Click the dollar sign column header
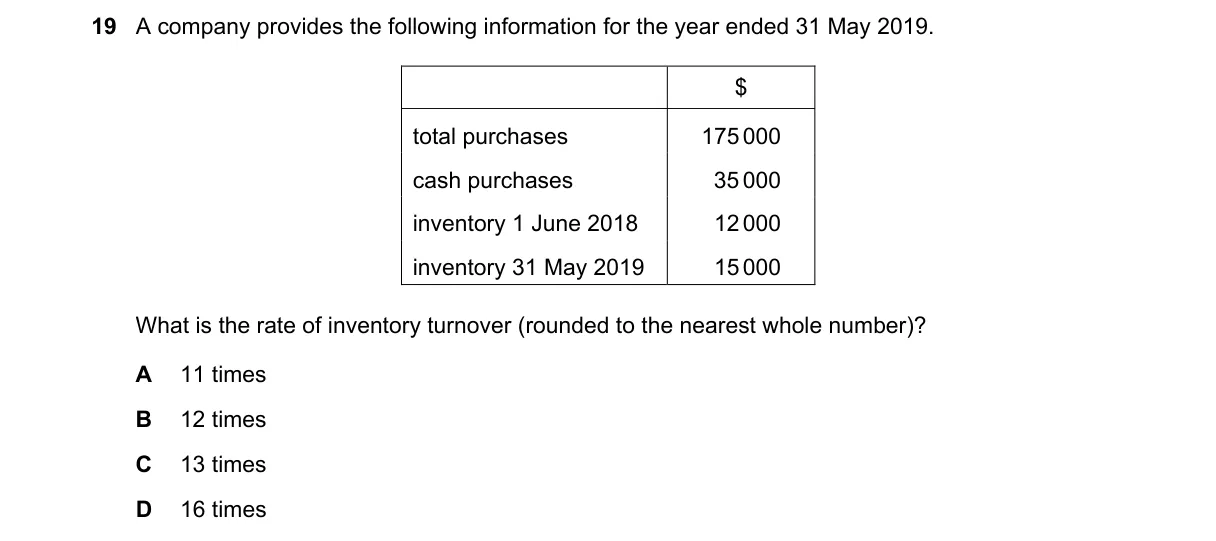This screenshot has width=1216, height=541. point(741,88)
